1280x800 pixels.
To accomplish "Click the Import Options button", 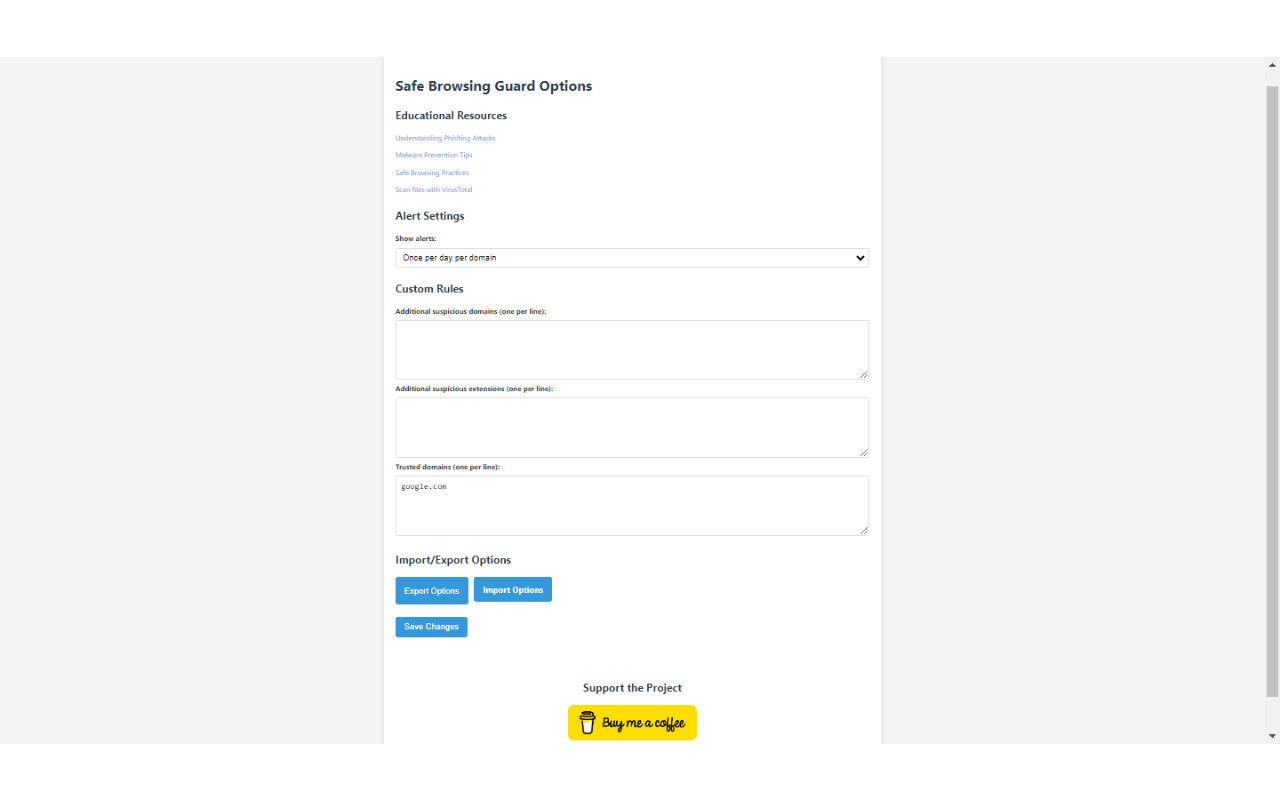I will click(512, 589).
